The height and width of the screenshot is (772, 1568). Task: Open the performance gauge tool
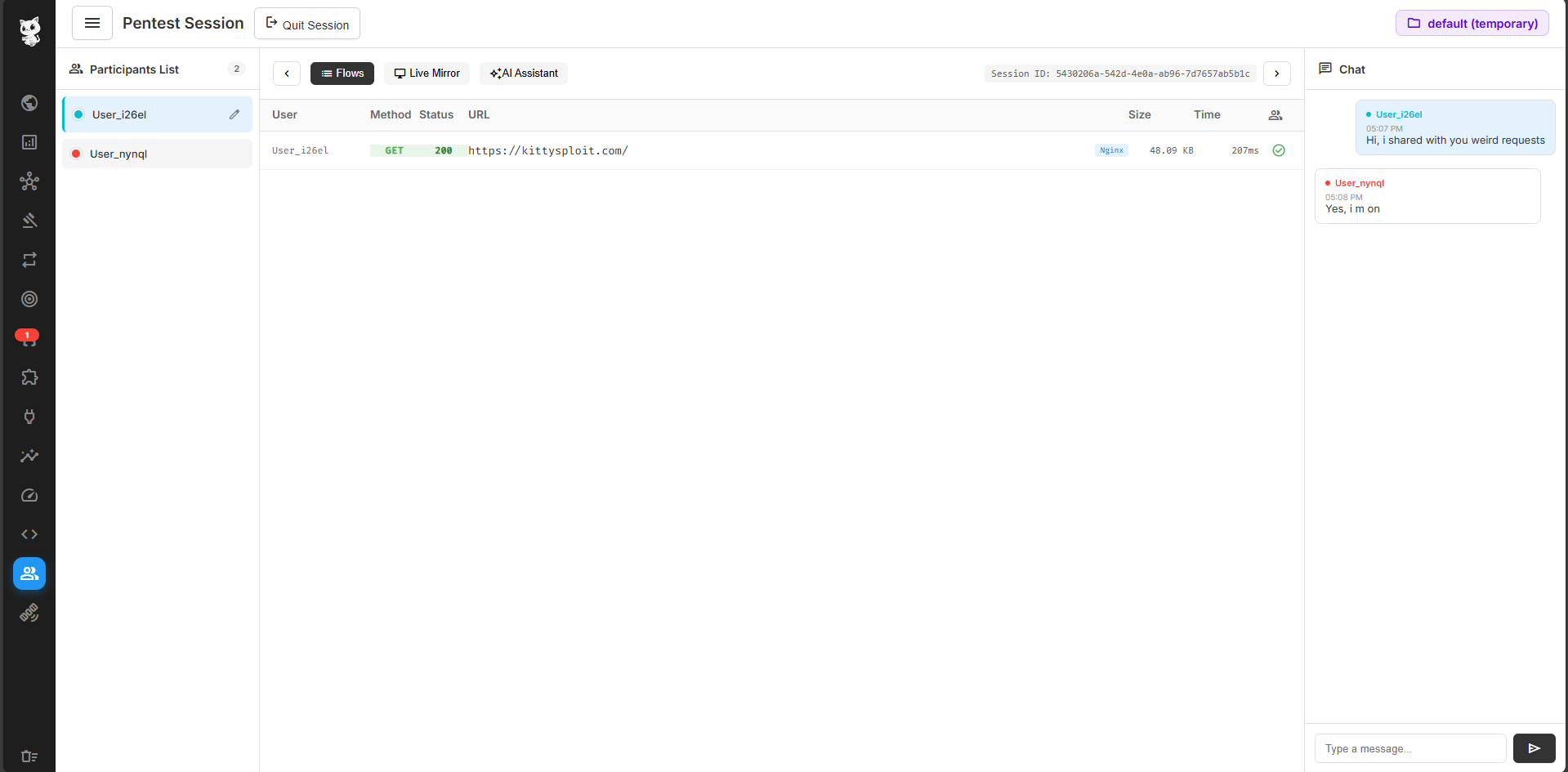(29, 495)
